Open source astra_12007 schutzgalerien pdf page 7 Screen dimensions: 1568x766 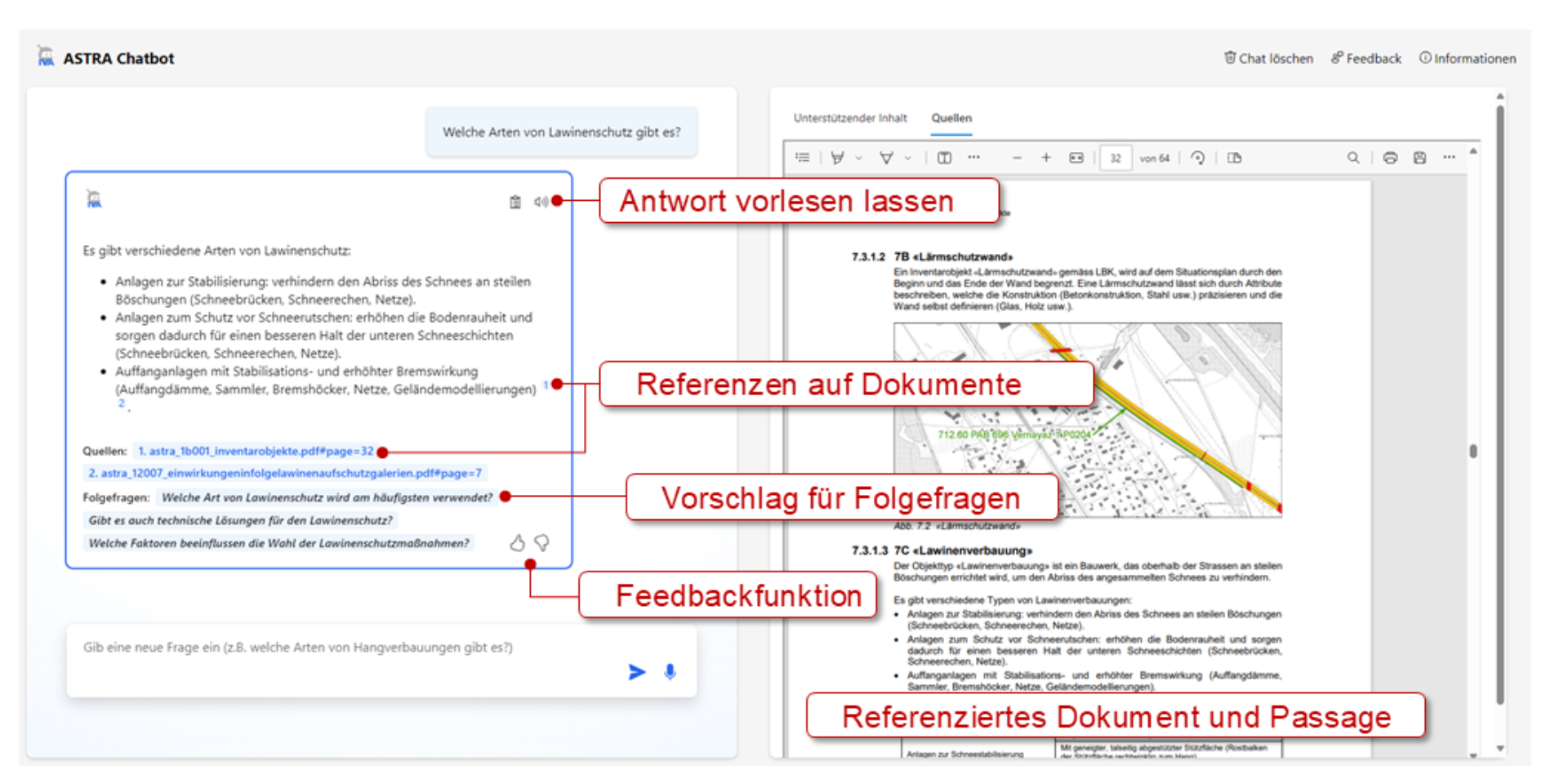click(285, 473)
